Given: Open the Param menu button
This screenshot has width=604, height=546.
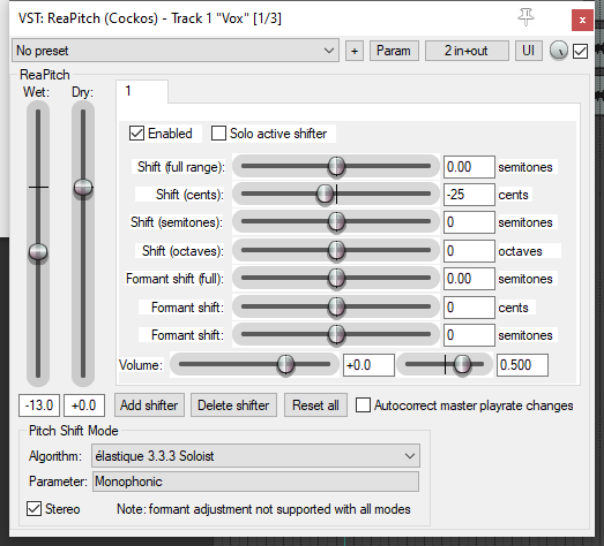Looking at the screenshot, I should tap(394, 51).
